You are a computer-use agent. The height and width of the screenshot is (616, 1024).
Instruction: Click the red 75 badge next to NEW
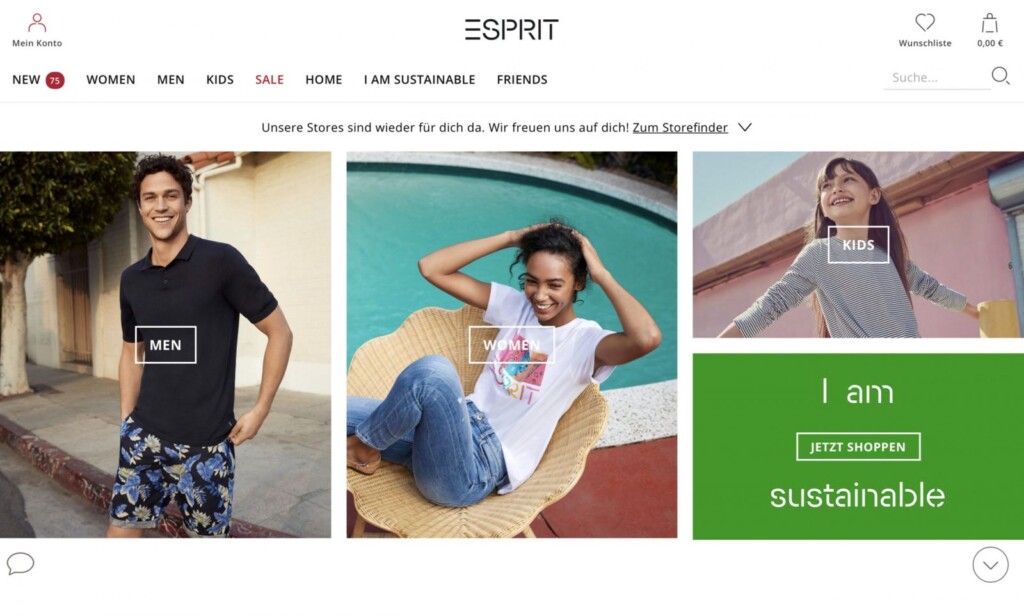tap(55, 80)
